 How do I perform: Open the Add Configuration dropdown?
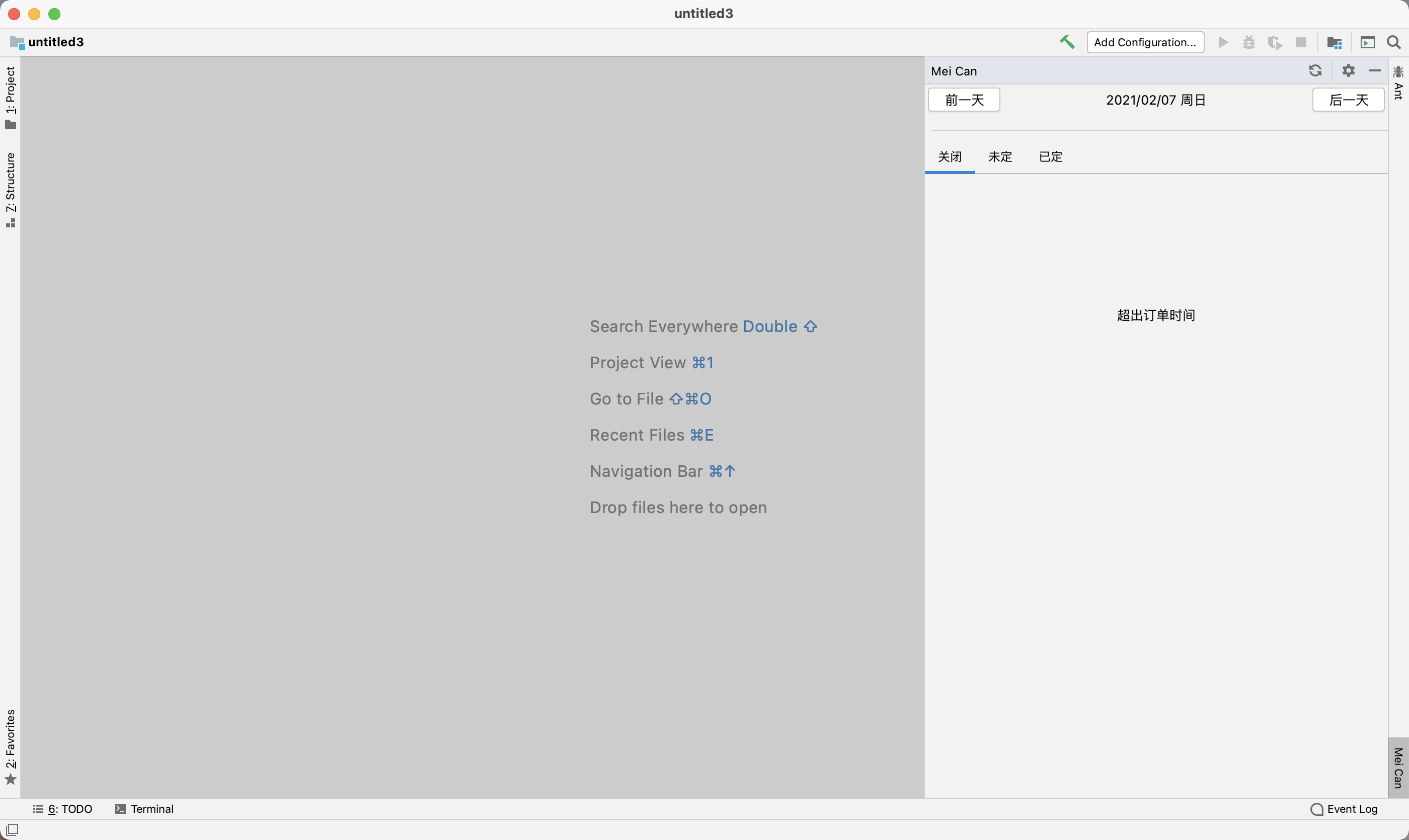(x=1145, y=42)
